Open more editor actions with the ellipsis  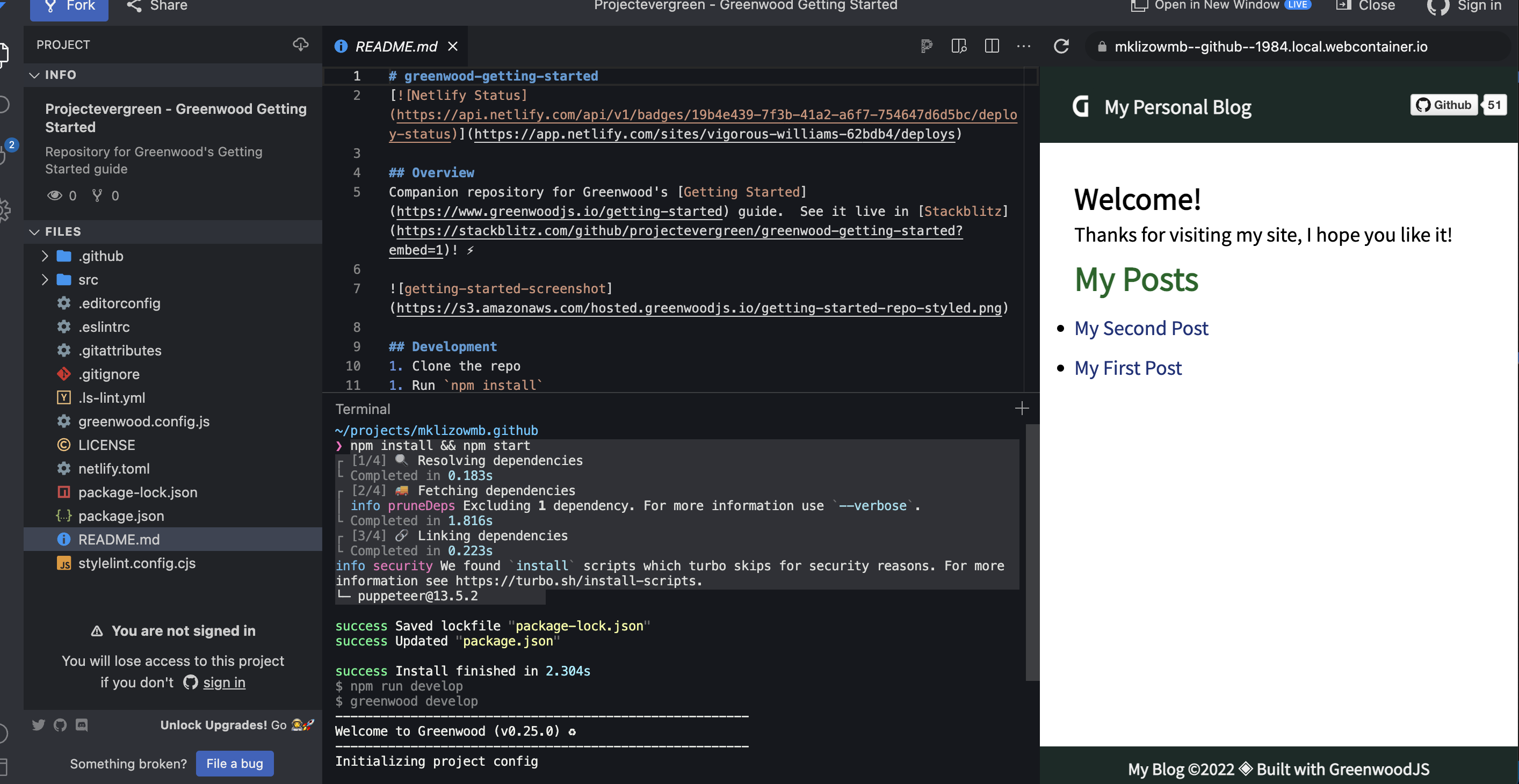click(1024, 47)
